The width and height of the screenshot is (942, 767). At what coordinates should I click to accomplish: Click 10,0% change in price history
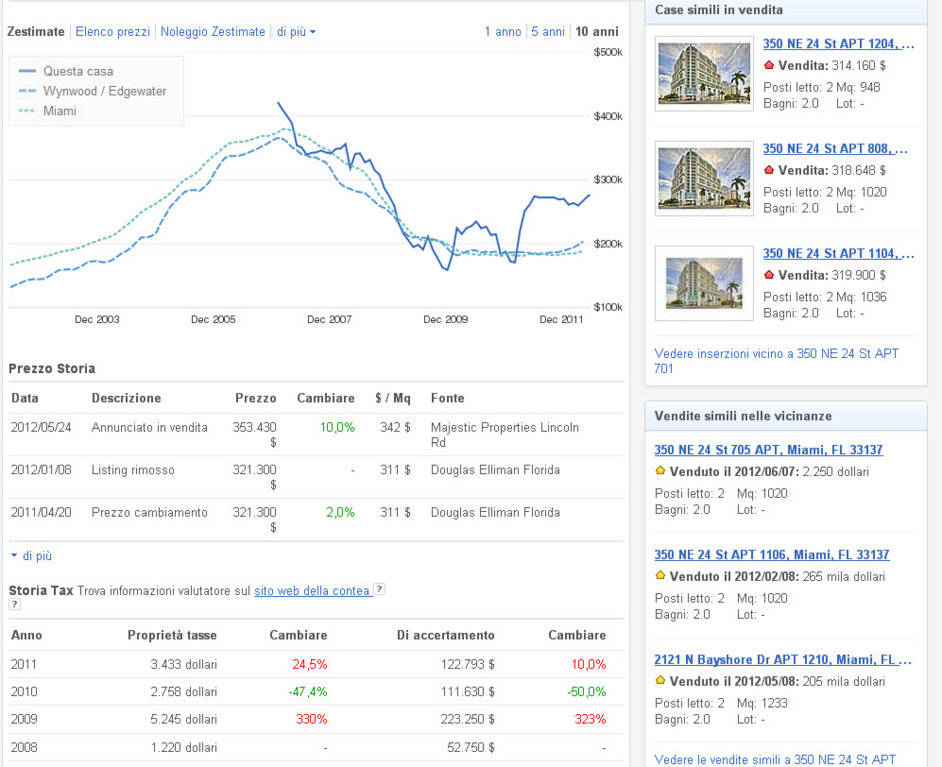(x=337, y=427)
